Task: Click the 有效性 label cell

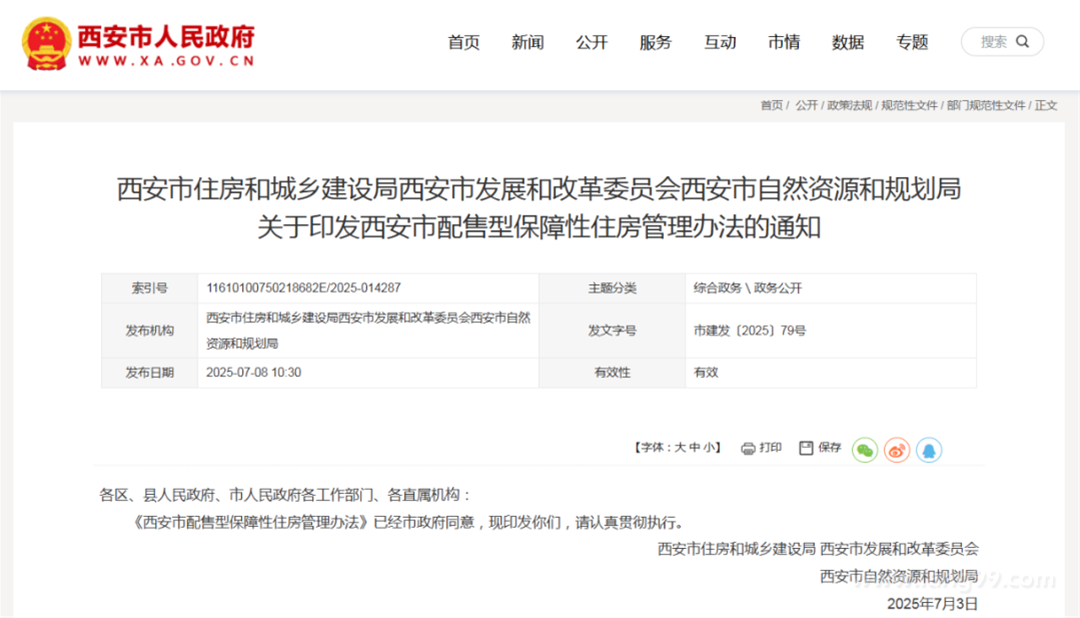Action: tap(612, 373)
